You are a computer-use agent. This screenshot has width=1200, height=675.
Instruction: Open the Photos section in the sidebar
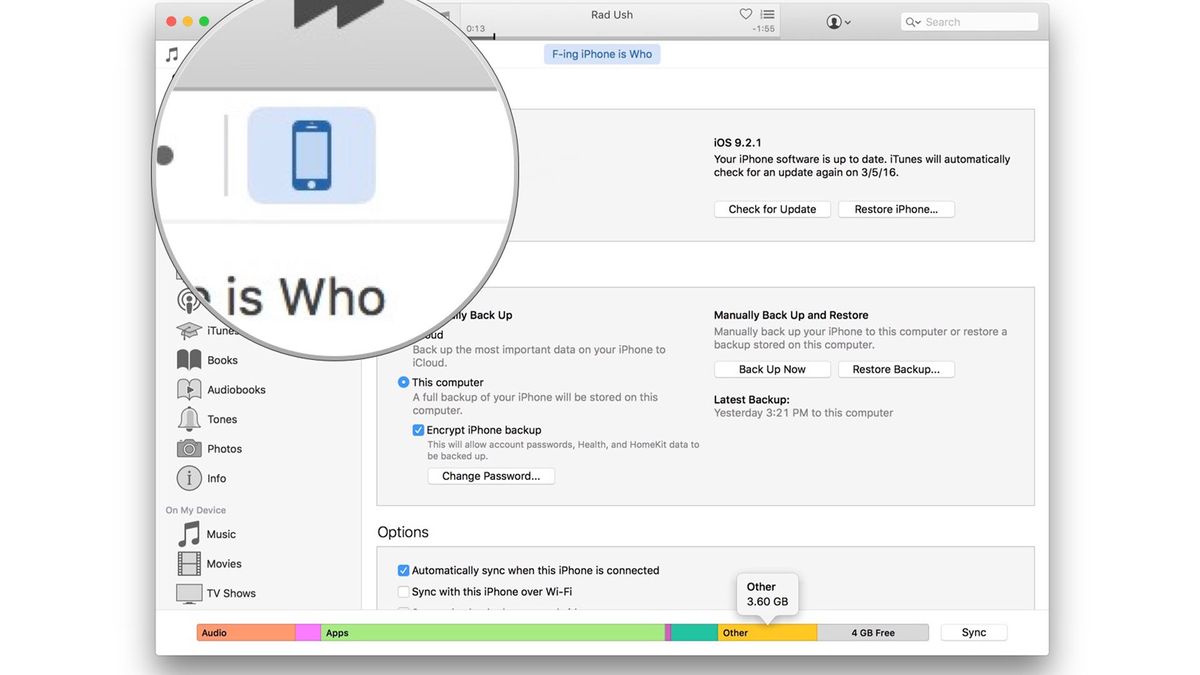pyautogui.click(x=222, y=448)
